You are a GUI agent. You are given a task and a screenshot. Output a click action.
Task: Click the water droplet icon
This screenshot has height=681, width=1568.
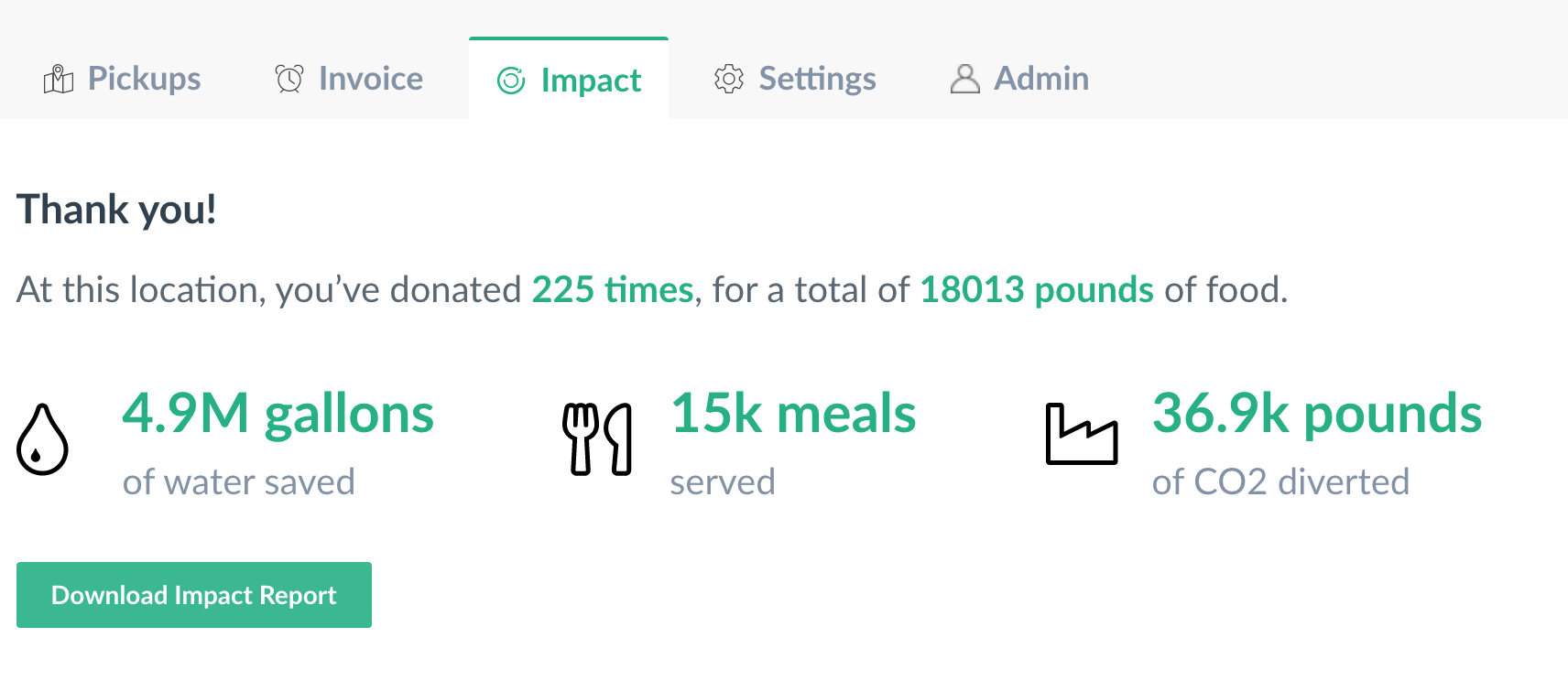(43, 439)
